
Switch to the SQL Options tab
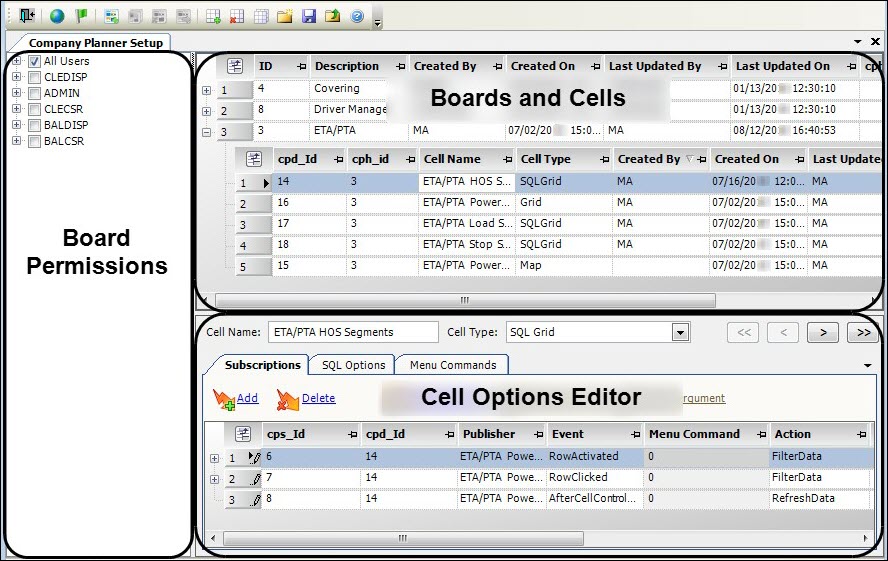(353, 365)
